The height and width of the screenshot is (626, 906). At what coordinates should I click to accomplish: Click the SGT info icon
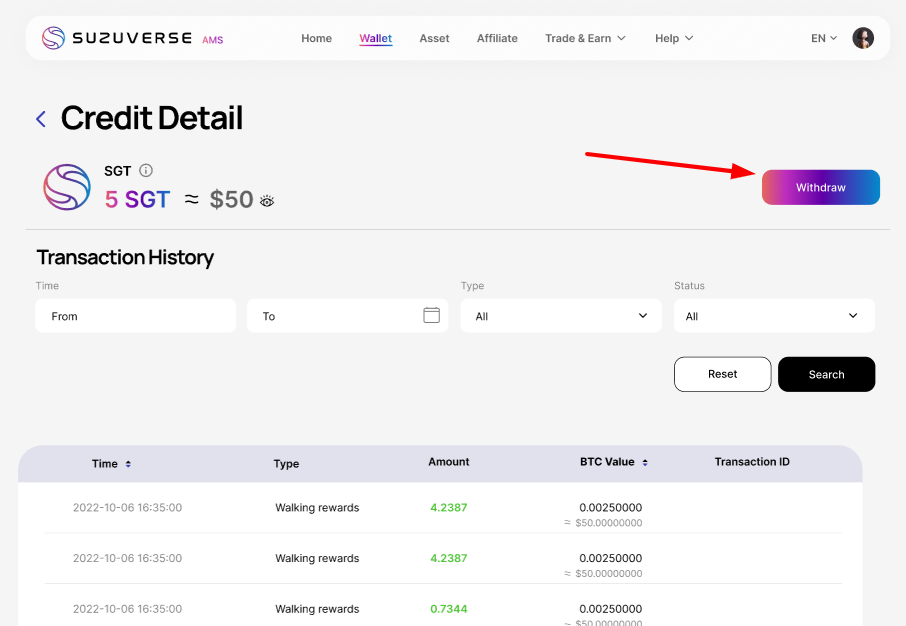point(146,171)
